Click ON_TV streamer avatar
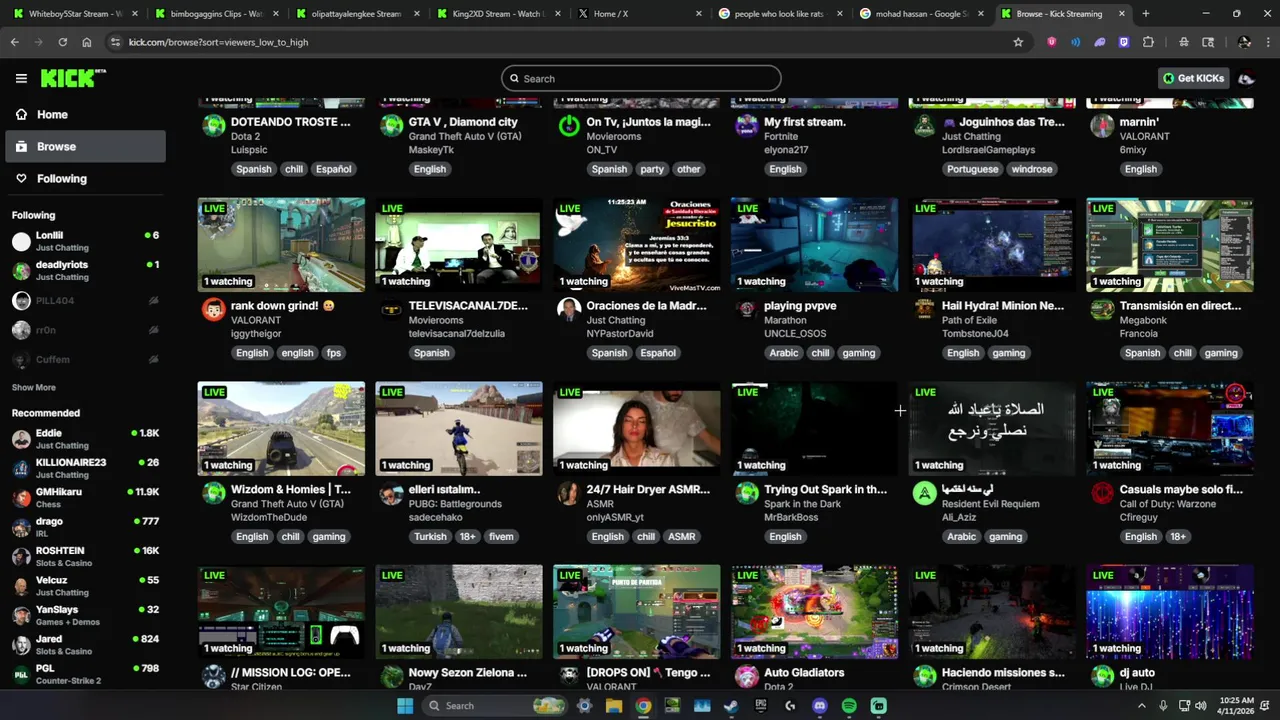Screen dimensions: 1280x720 569,125
